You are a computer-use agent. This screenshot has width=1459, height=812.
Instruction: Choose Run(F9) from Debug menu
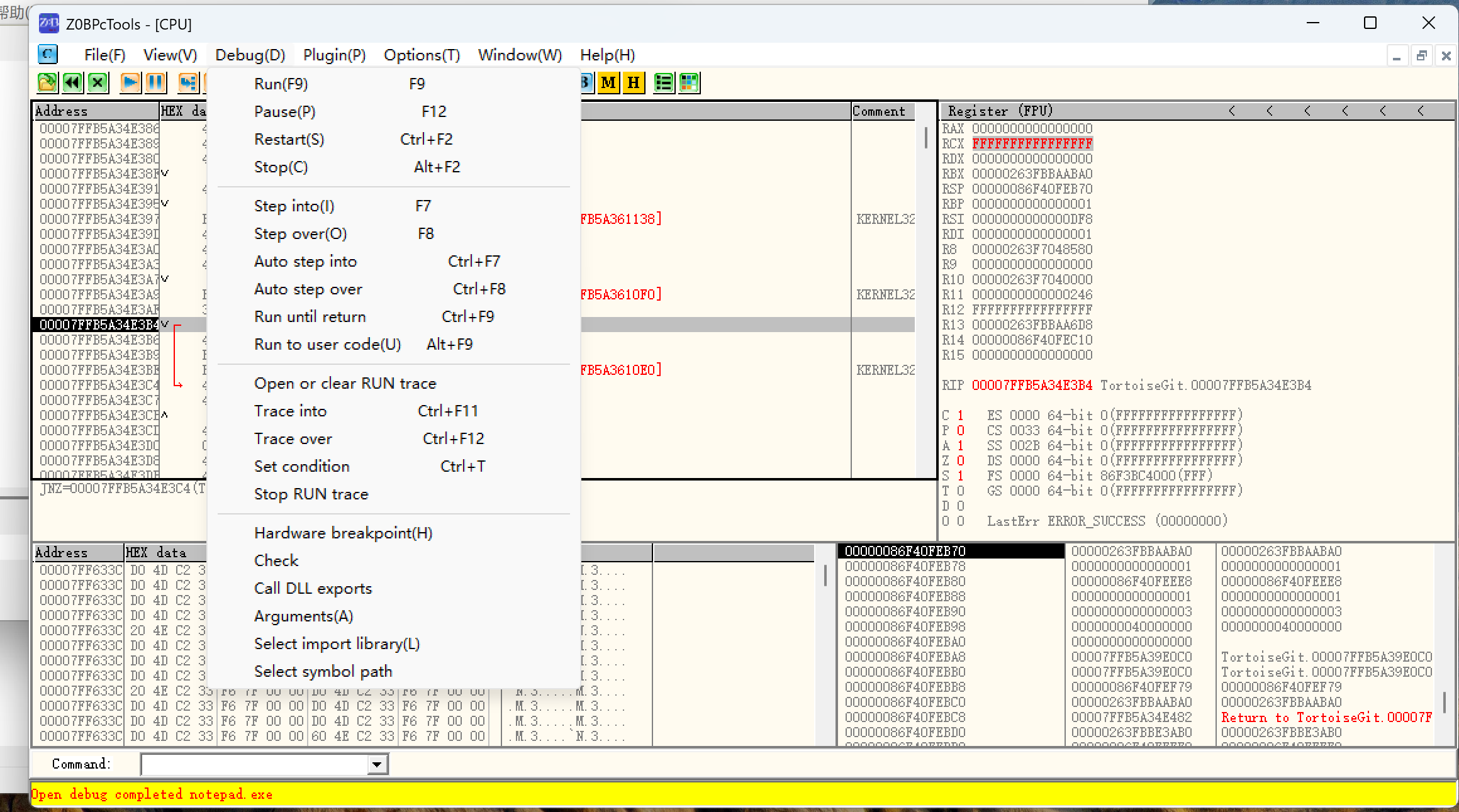394,84
